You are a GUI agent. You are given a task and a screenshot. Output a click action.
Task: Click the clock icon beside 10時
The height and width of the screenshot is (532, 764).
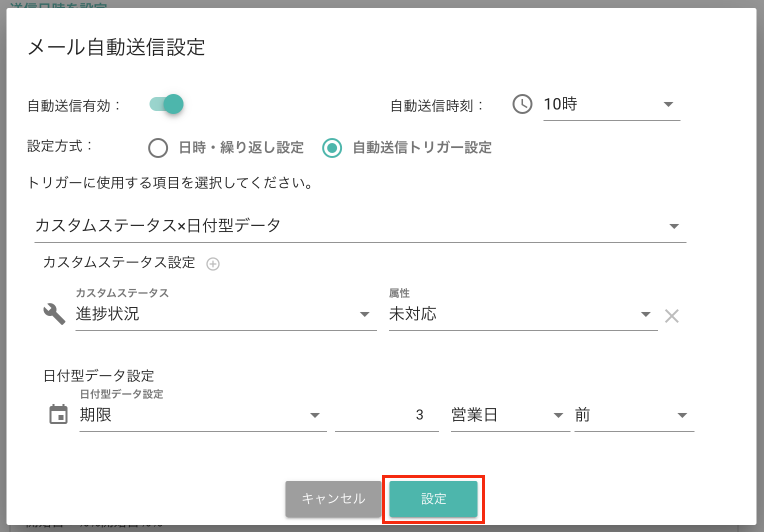pyautogui.click(x=522, y=104)
